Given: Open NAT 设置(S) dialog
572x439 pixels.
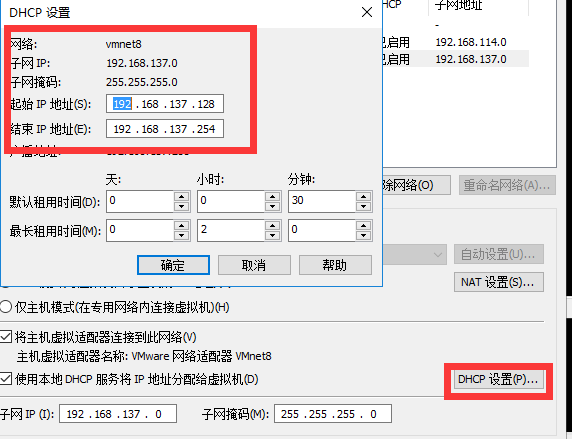Looking at the screenshot, I should click(499, 282).
